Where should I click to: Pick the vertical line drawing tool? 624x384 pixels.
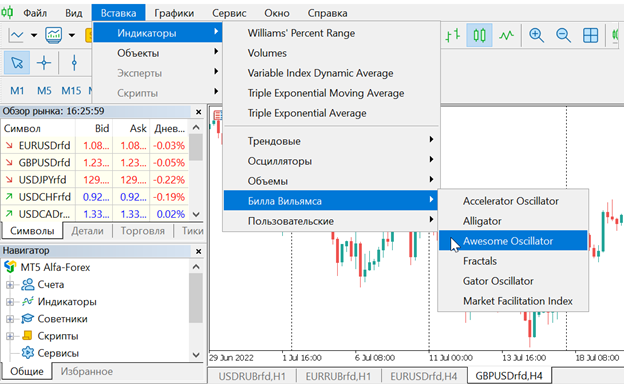tap(74, 63)
